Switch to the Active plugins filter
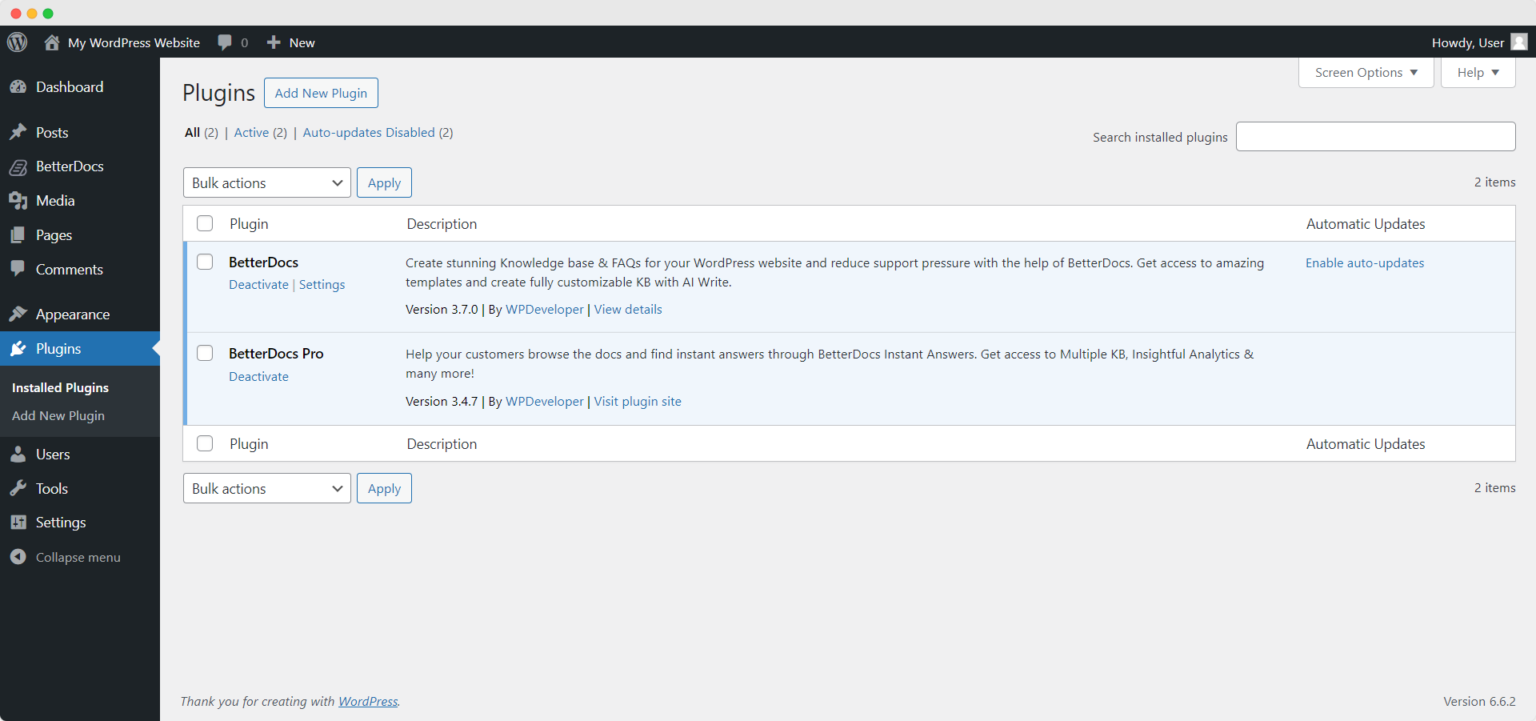The image size is (1536, 721). pyautogui.click(x=251, y=132)
